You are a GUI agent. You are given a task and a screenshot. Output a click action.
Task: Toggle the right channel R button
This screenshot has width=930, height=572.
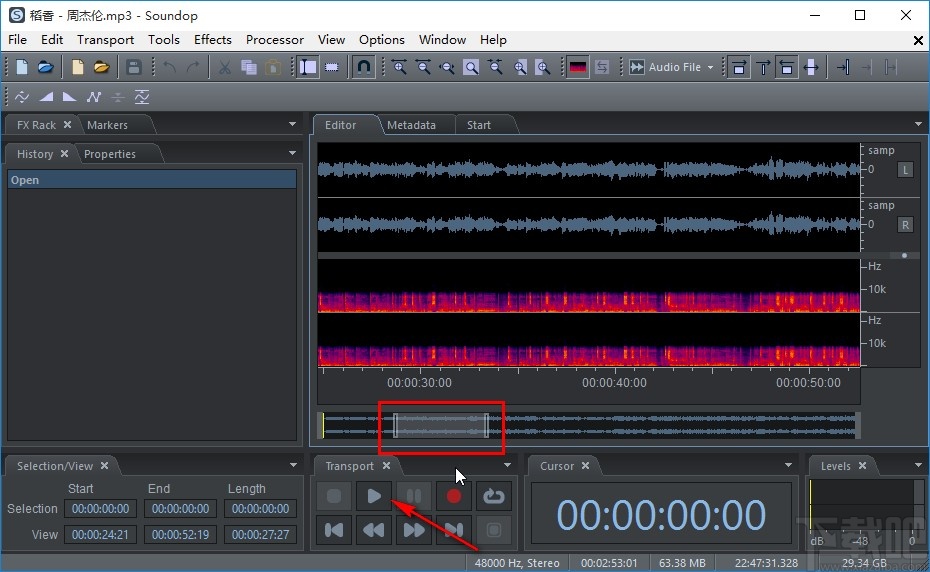906,224
